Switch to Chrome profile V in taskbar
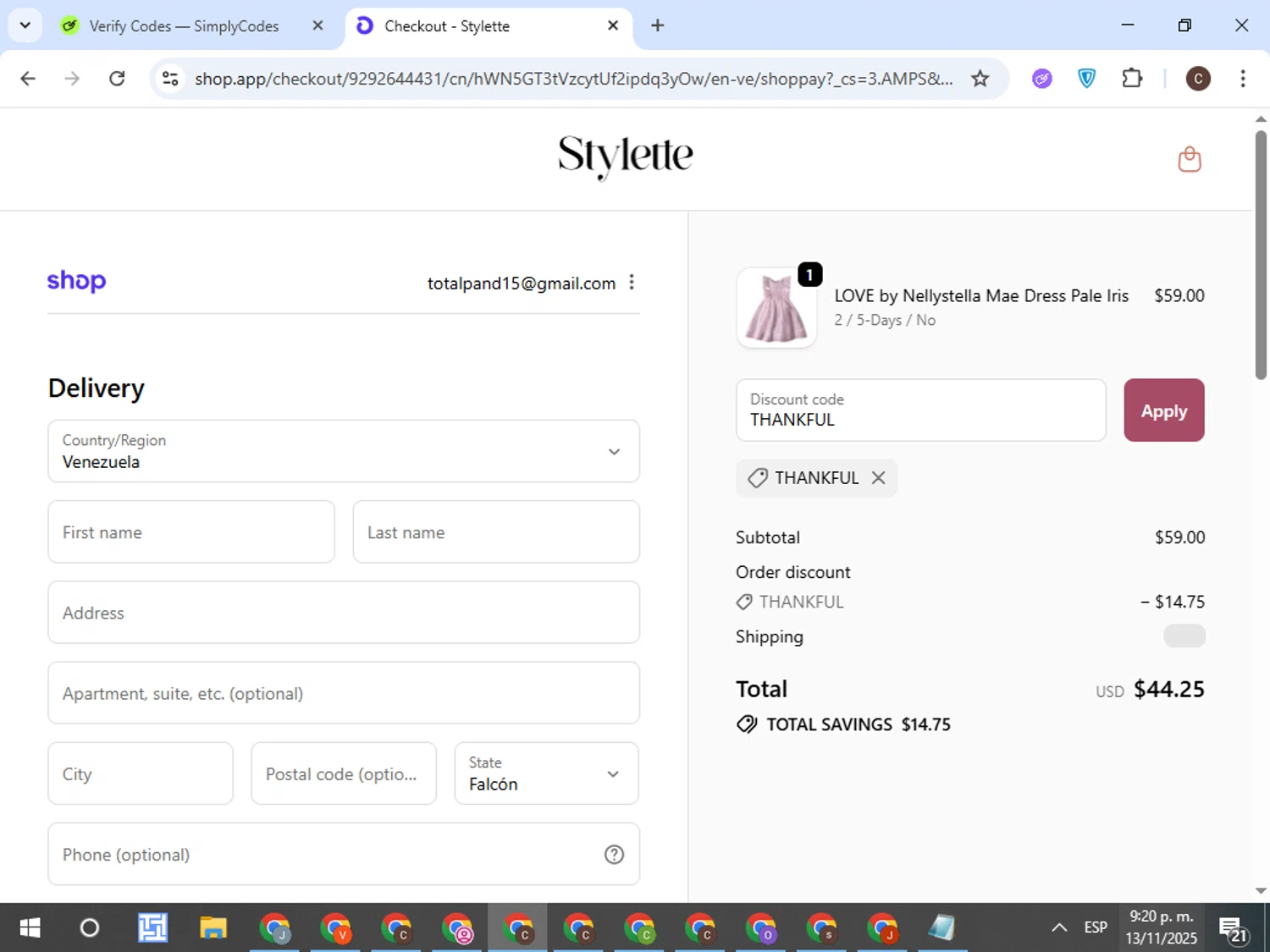 click(x=335, y=928)
